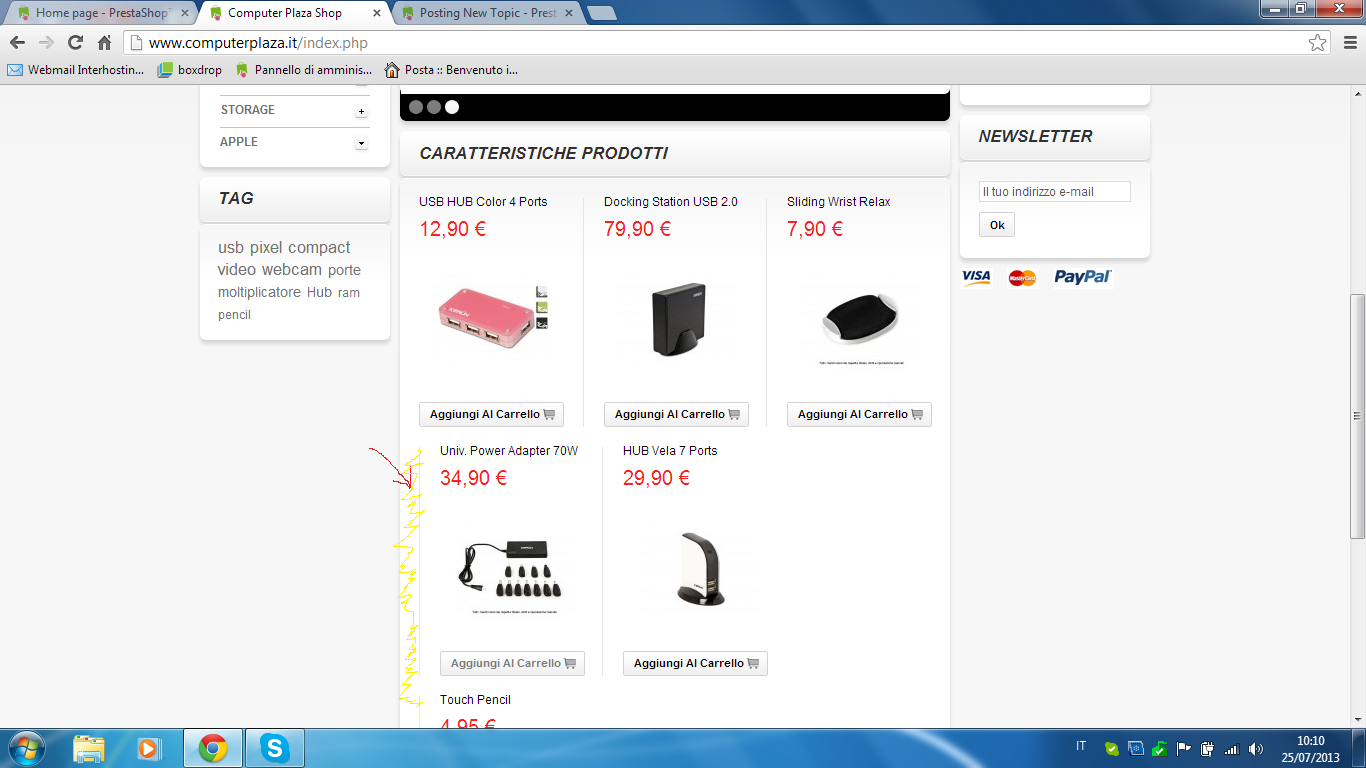Open Chrome taskbar icon
1366x768 pixels.
(212, 748)
